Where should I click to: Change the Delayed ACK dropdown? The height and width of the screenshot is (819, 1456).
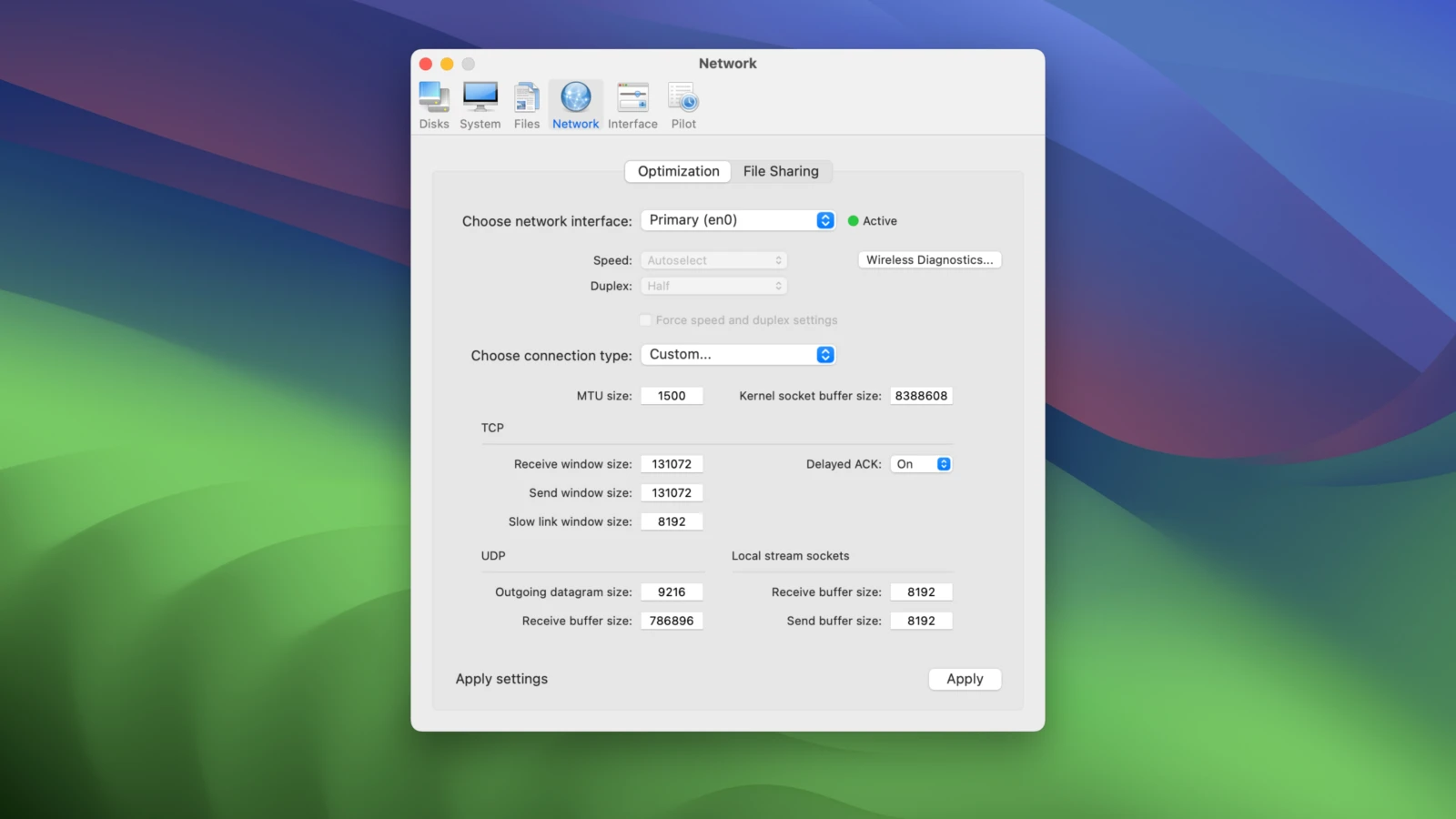pos(921,464)
